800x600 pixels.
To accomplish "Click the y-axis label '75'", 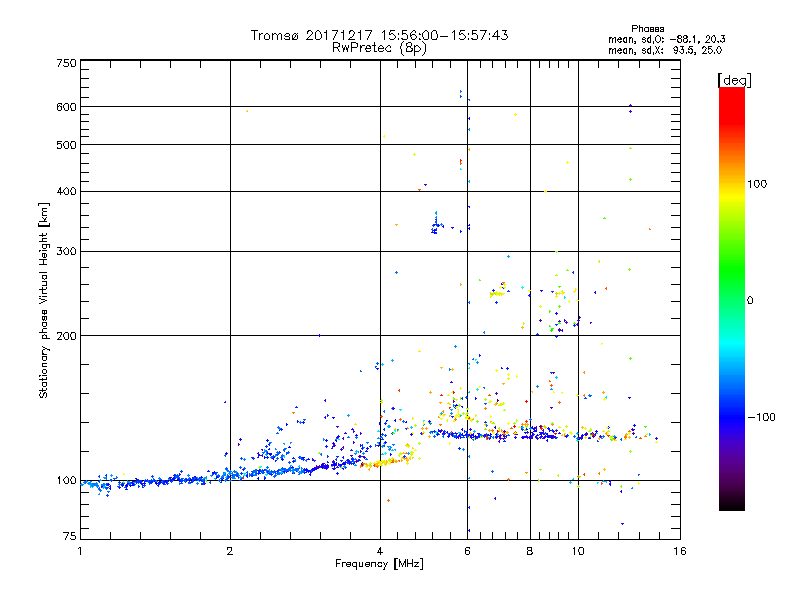I will [70, 536].
